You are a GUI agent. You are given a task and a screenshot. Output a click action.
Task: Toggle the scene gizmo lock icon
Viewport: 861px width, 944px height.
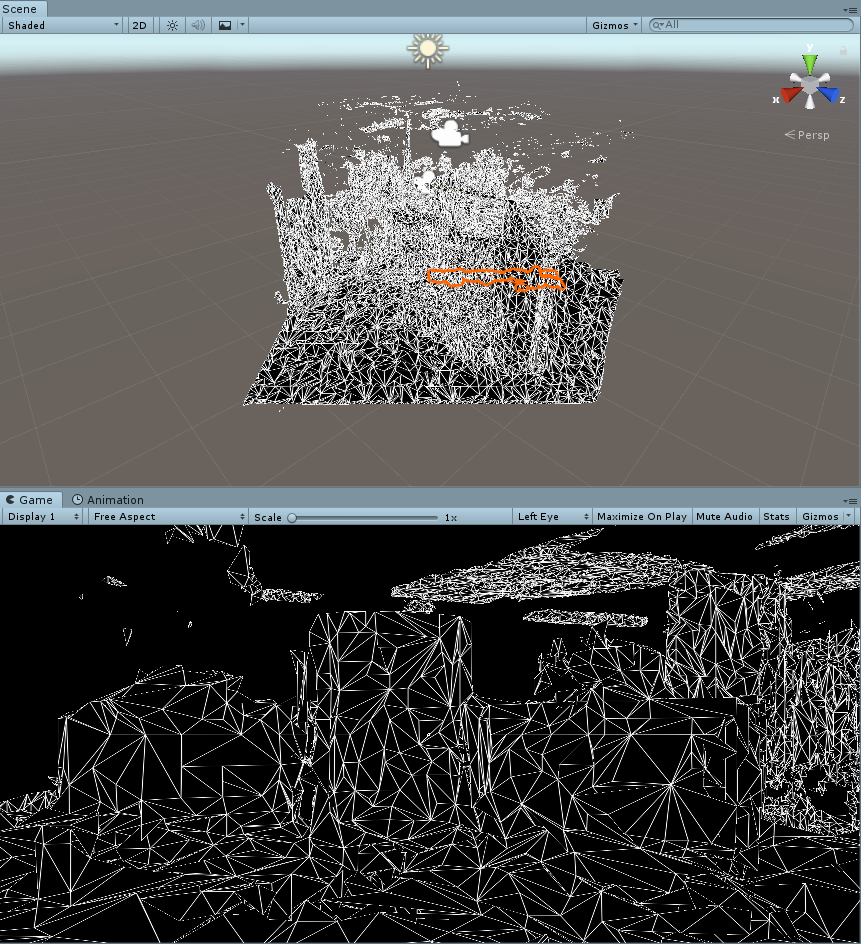(x=844, y=51)
